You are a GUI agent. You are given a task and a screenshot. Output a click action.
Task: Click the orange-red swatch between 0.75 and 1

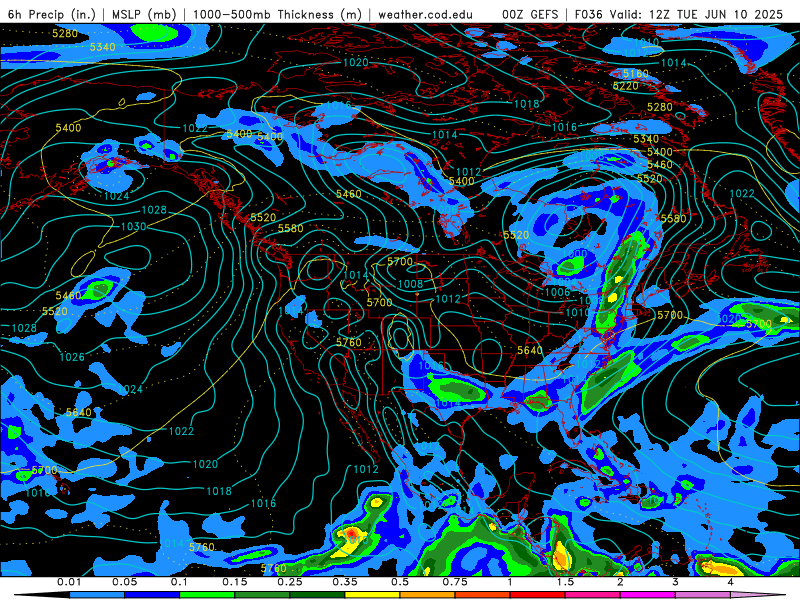483,595
